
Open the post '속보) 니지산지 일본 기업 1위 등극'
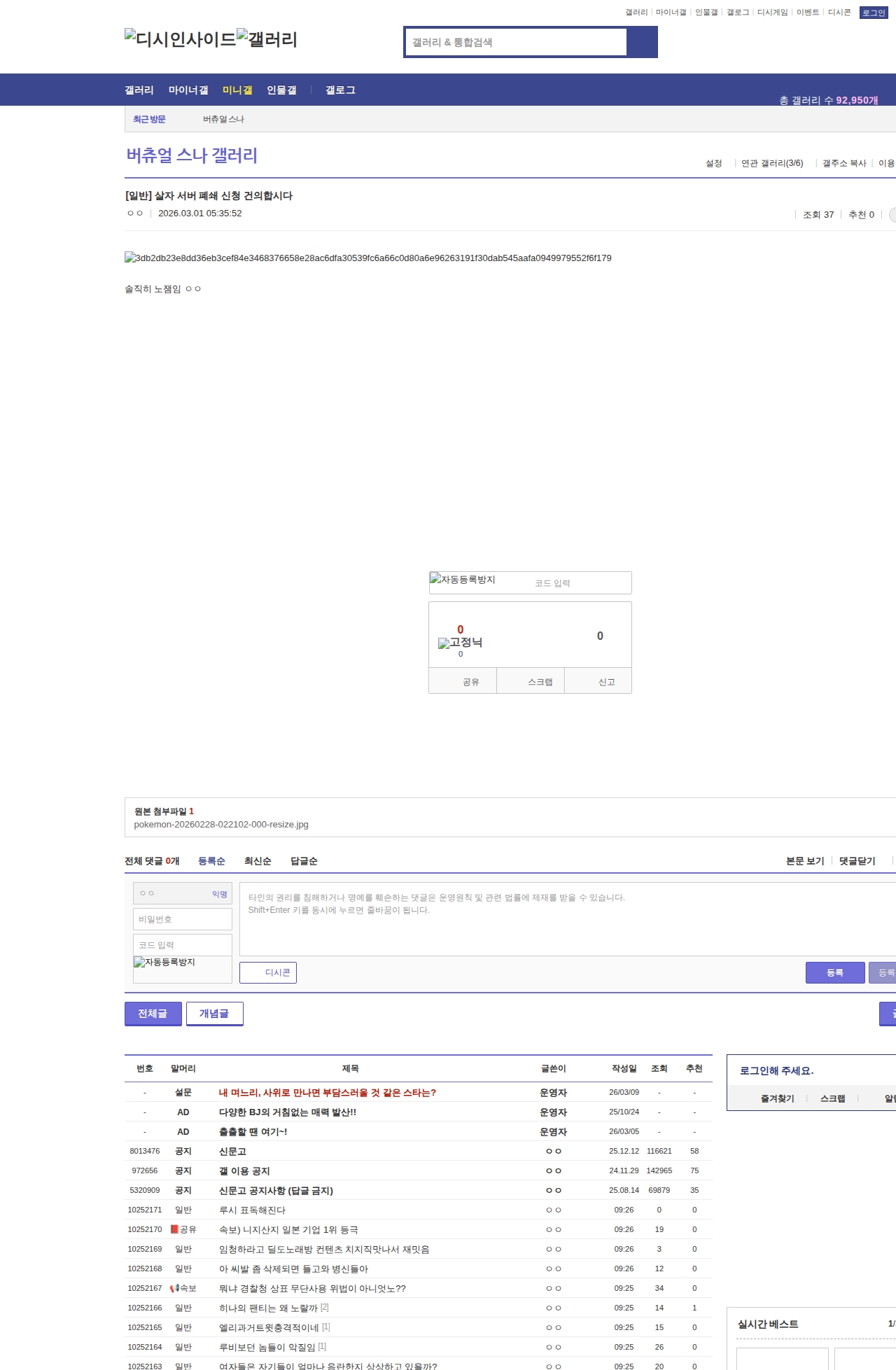[288, 1229]
